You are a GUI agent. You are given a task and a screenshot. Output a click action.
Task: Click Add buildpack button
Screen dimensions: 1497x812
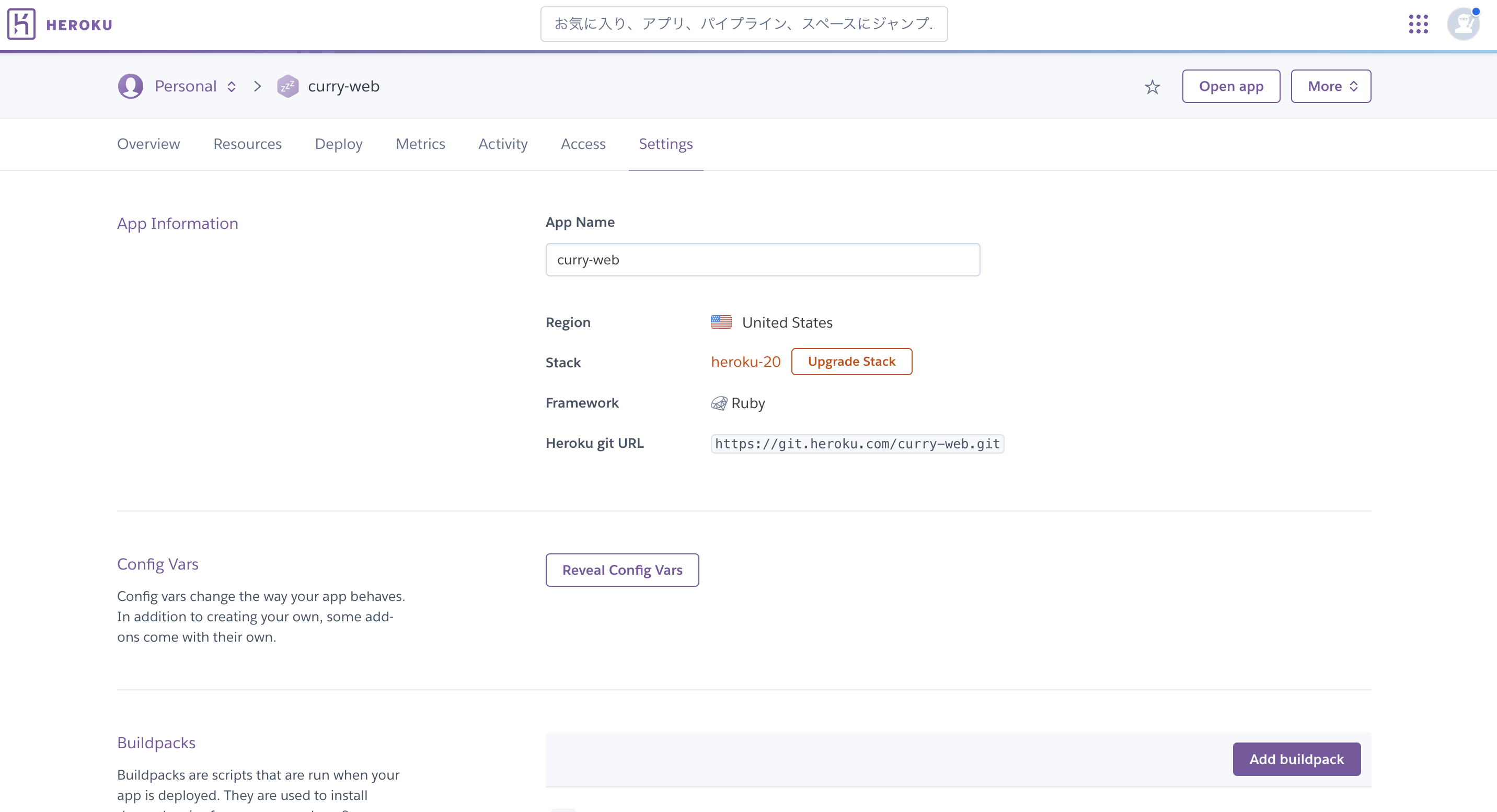click(1297, 758)
